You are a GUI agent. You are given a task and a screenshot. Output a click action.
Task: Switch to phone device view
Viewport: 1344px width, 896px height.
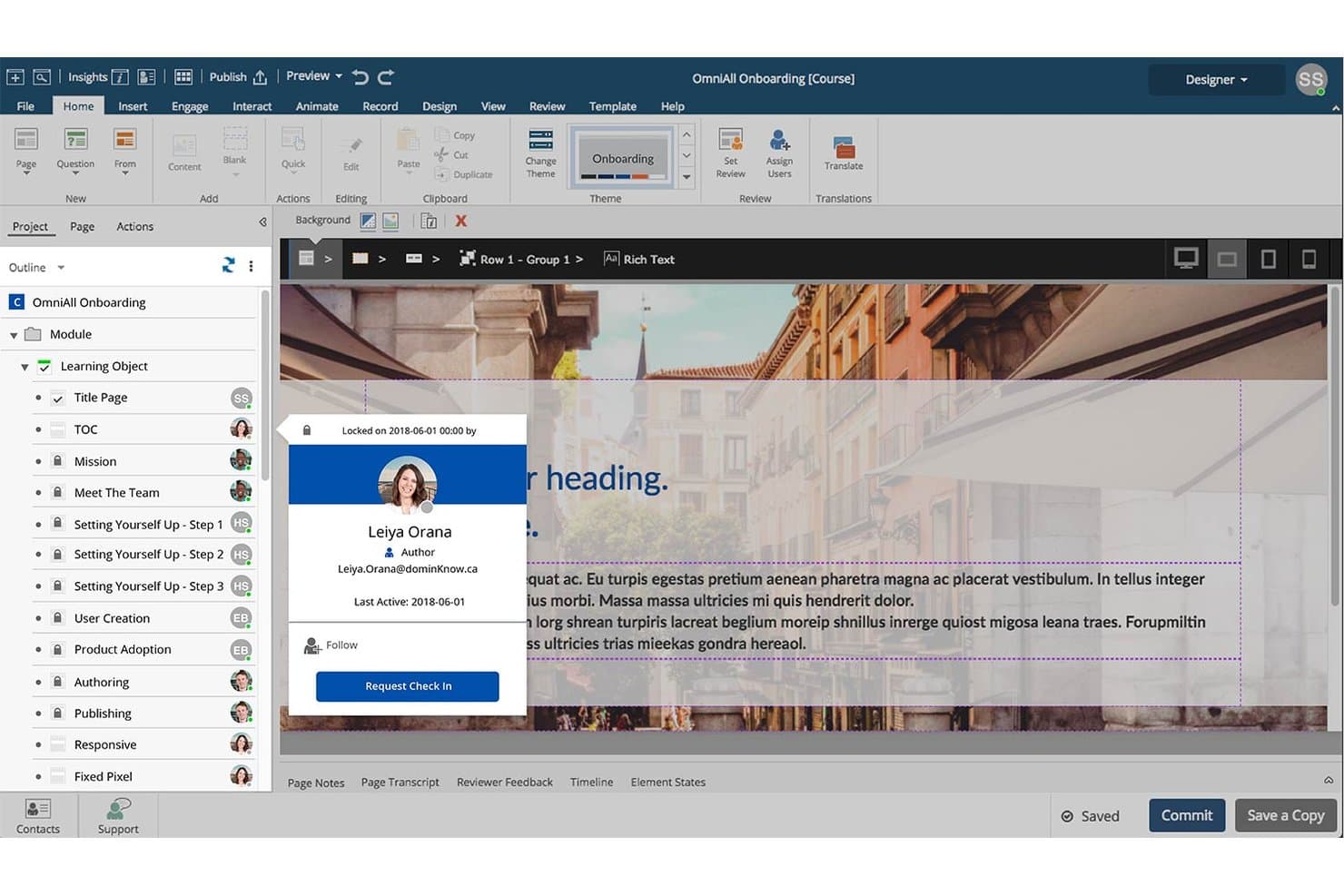(x=1309, y=259)
